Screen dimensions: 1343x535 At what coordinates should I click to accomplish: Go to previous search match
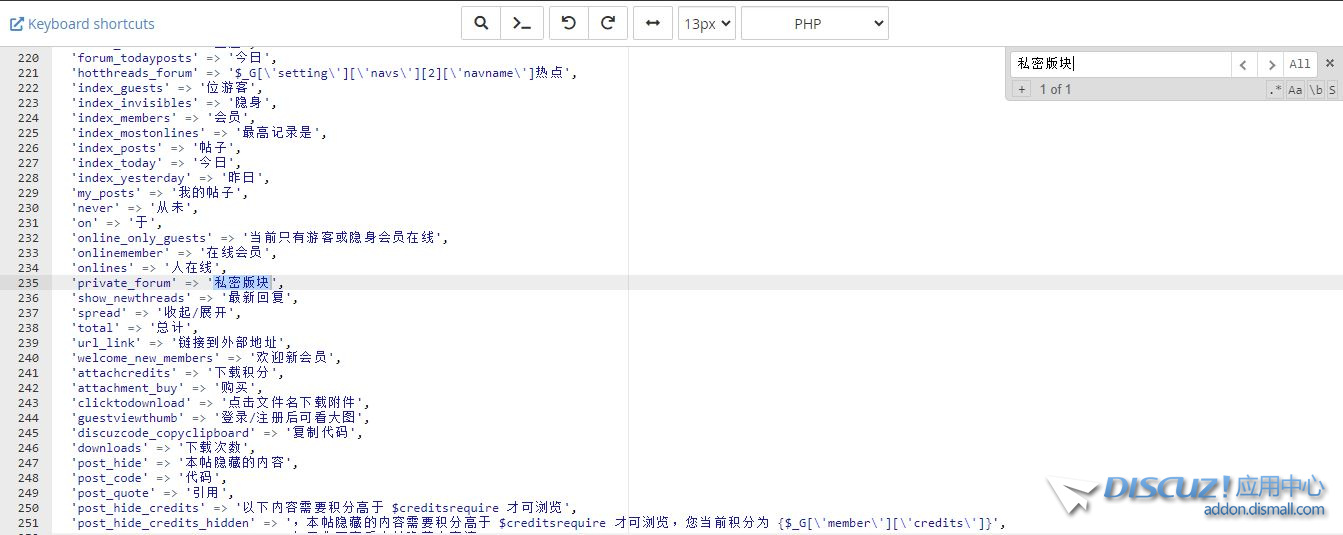tap(1243, 64)
